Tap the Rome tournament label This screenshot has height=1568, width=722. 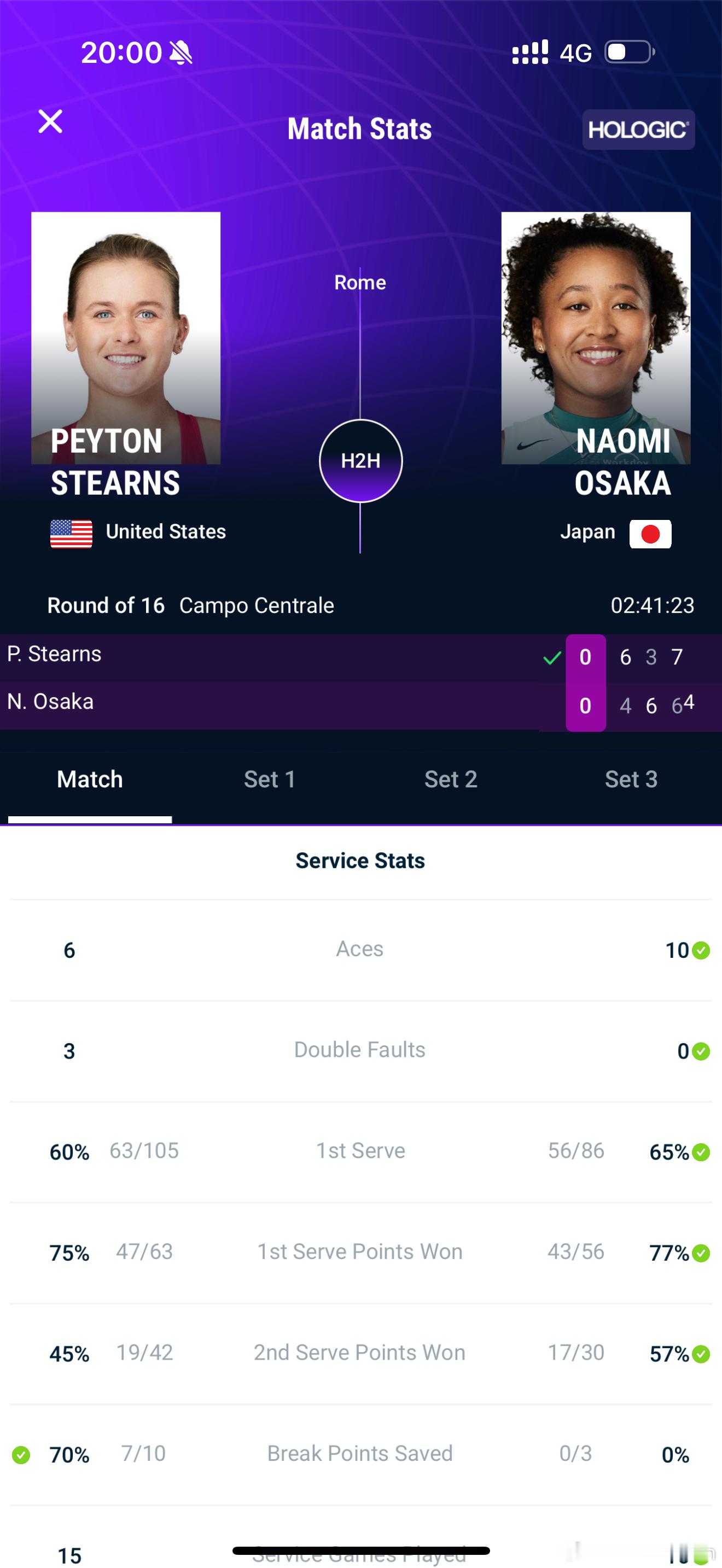360,283
